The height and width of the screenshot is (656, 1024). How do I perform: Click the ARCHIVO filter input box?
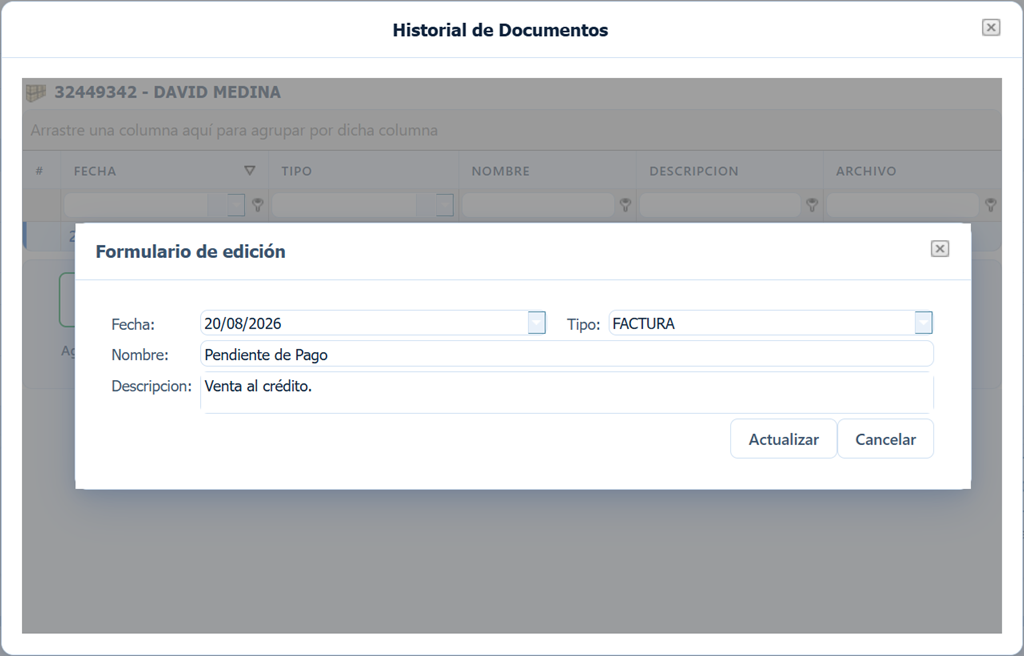click(x=903, y=205)
